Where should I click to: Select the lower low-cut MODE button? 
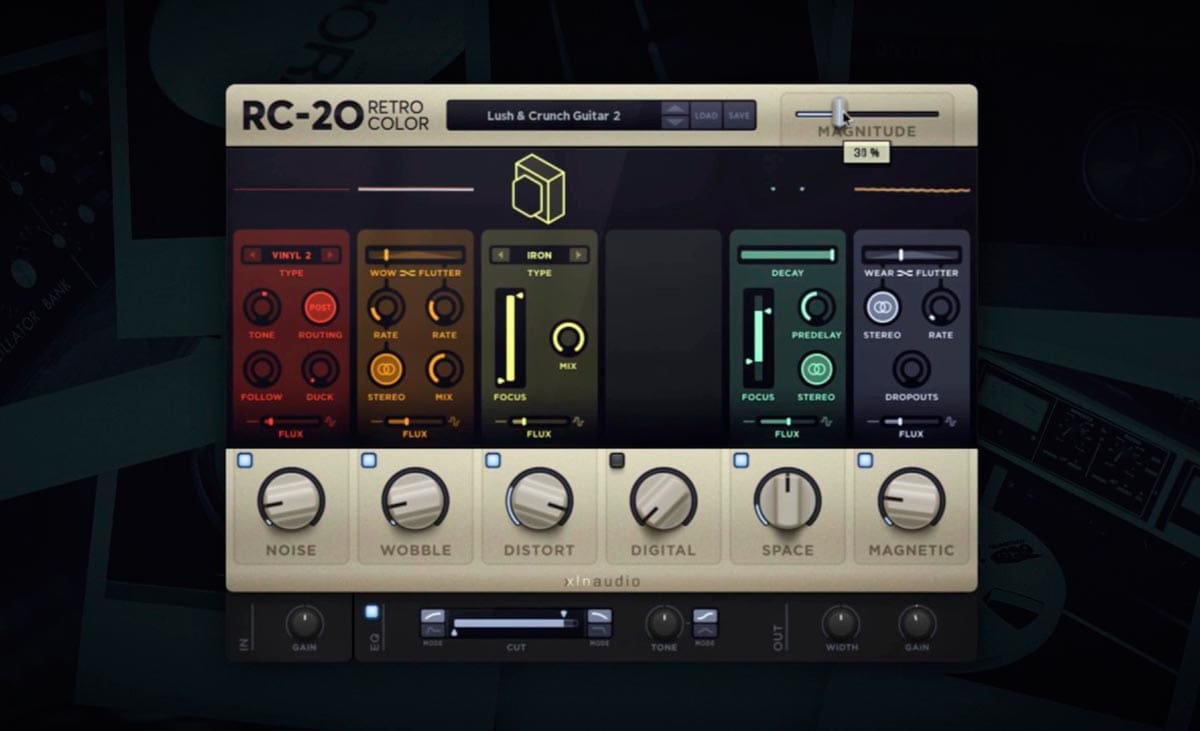433,630
